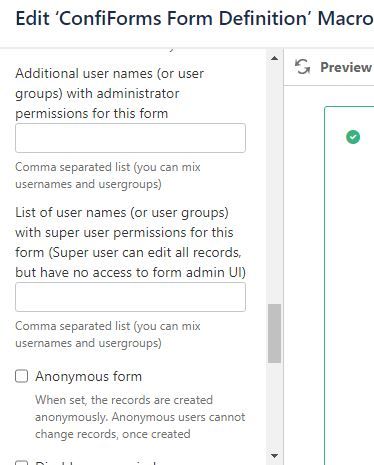Screen dimensions: 374x465
Task: Click the 'Additional user names' field label
Action: (x=110, y=93)
